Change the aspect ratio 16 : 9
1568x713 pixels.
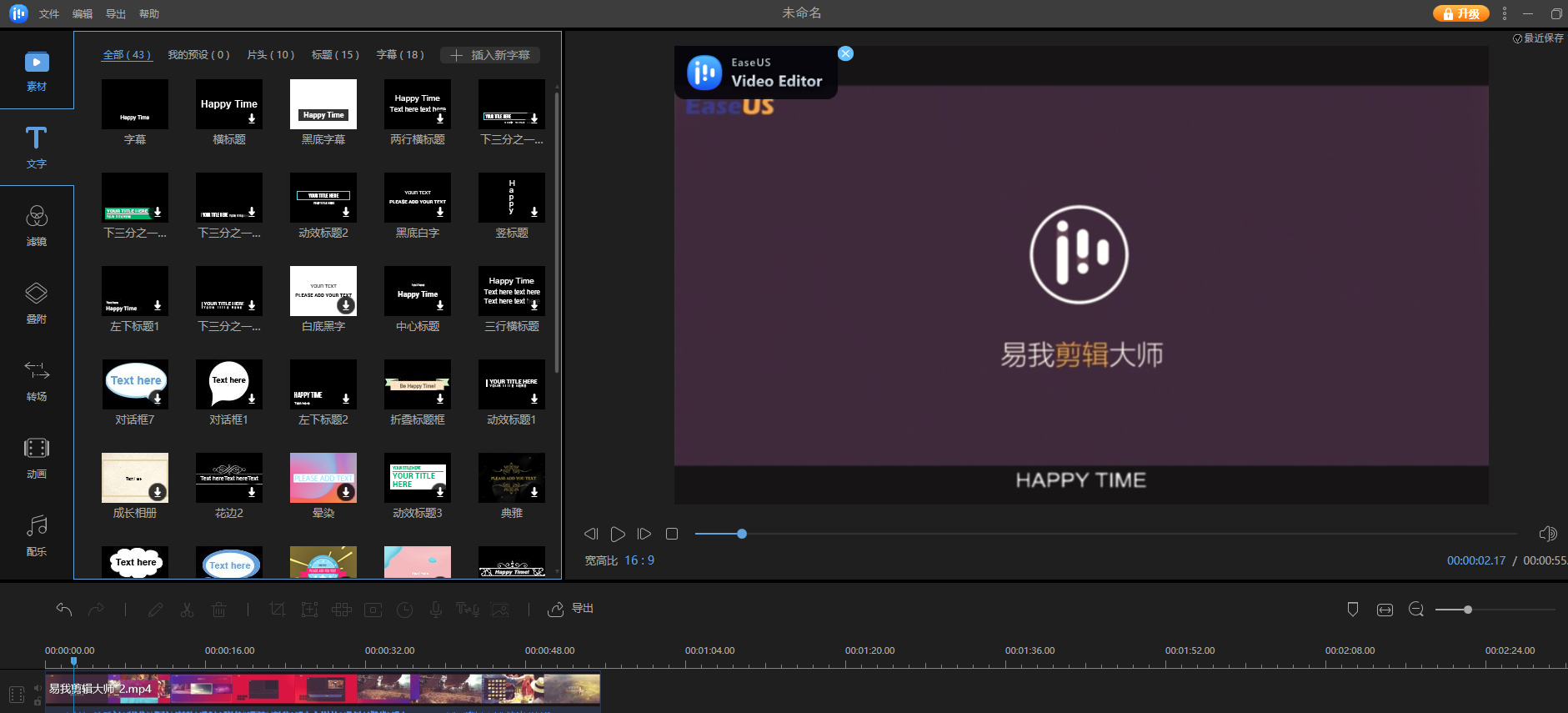639,560
